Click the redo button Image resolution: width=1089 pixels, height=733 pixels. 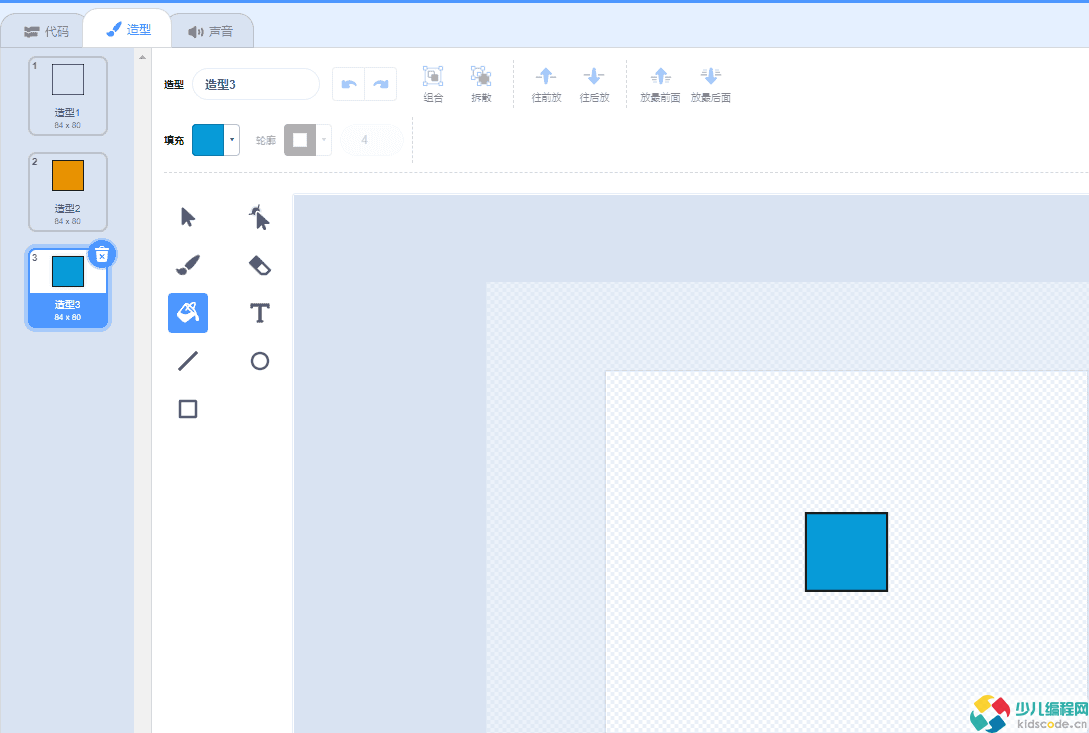tap(381, 84)
